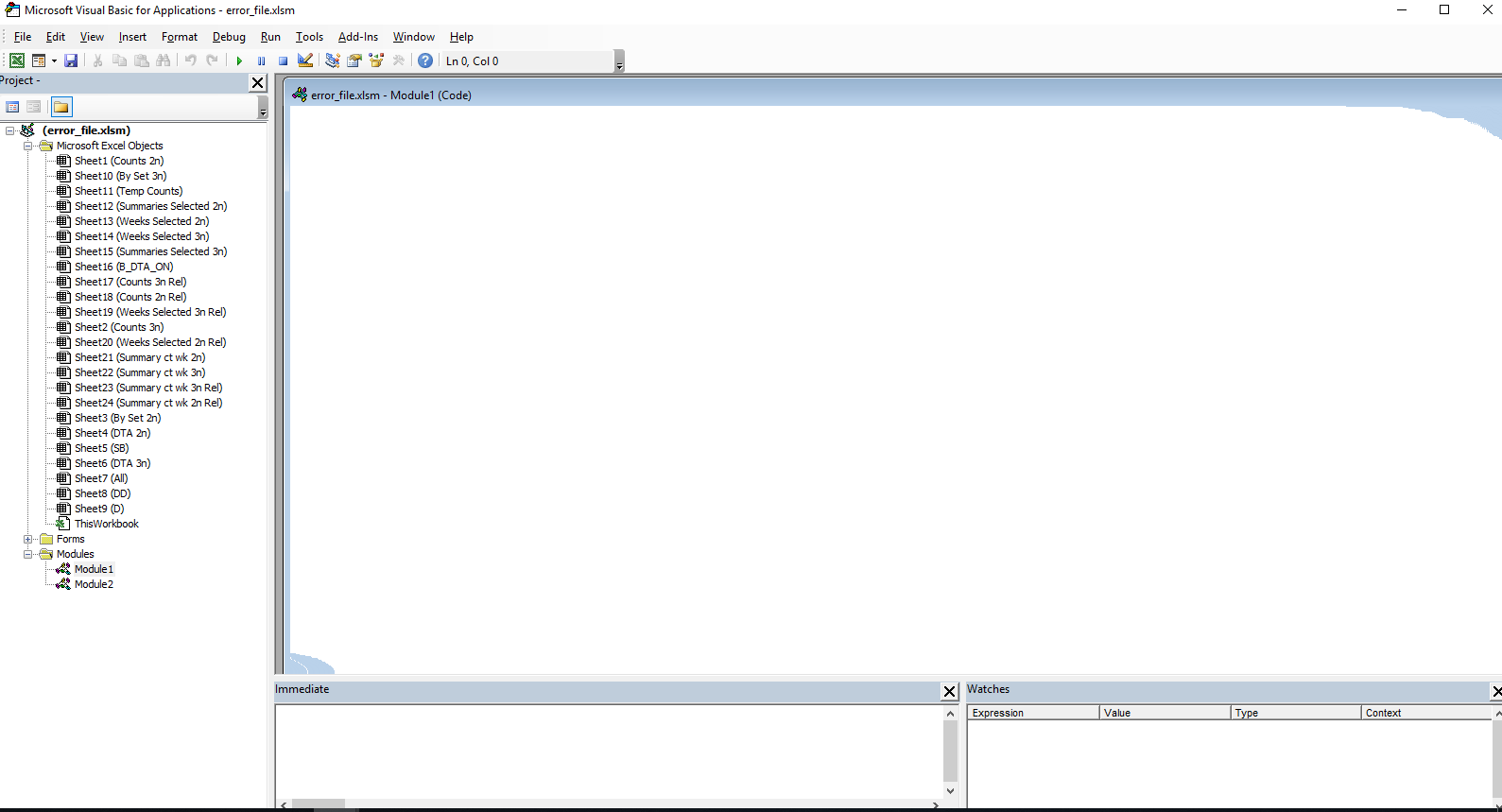
Task: Collapse the Microsoft Excel Objects folder
Action: (28, 146)
